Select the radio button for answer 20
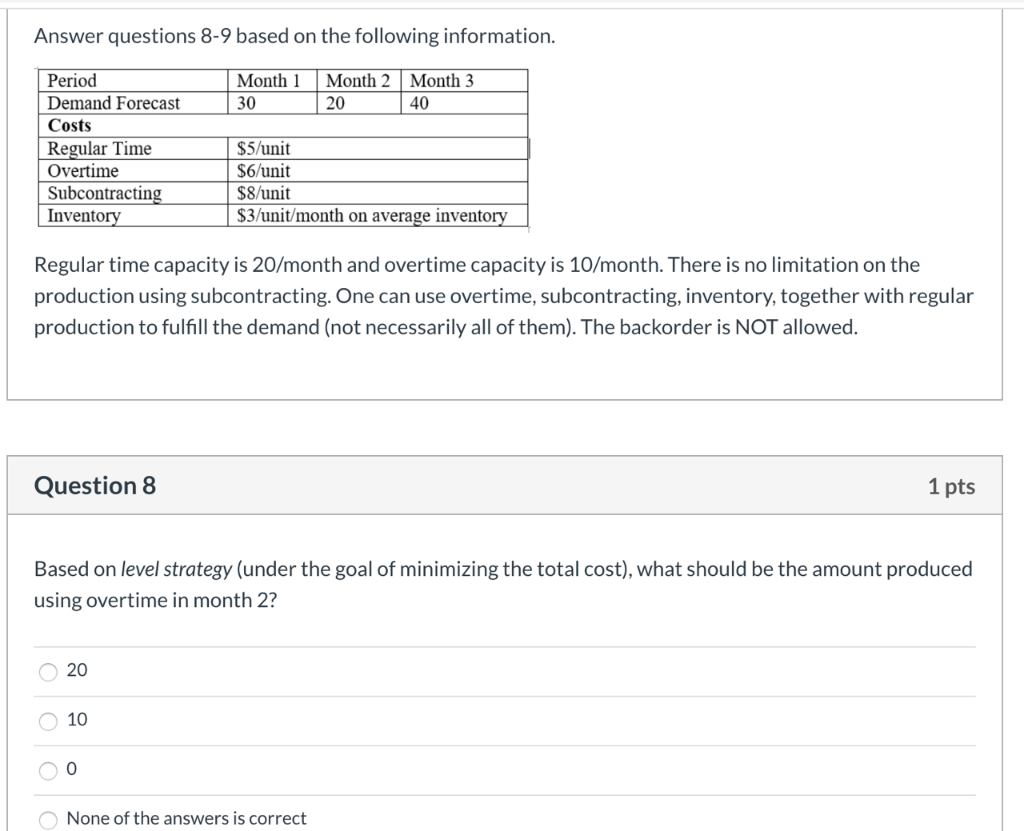 tap(47, 672)
